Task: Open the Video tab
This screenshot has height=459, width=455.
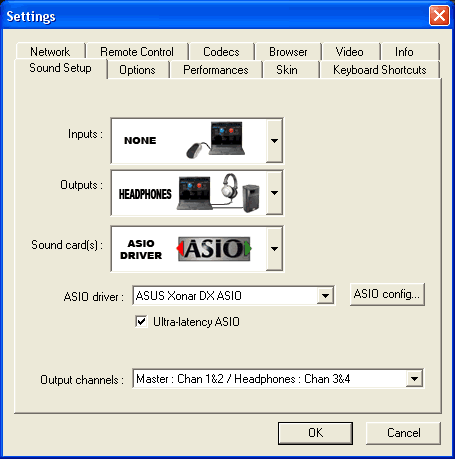Action: [x=350, y=52]
